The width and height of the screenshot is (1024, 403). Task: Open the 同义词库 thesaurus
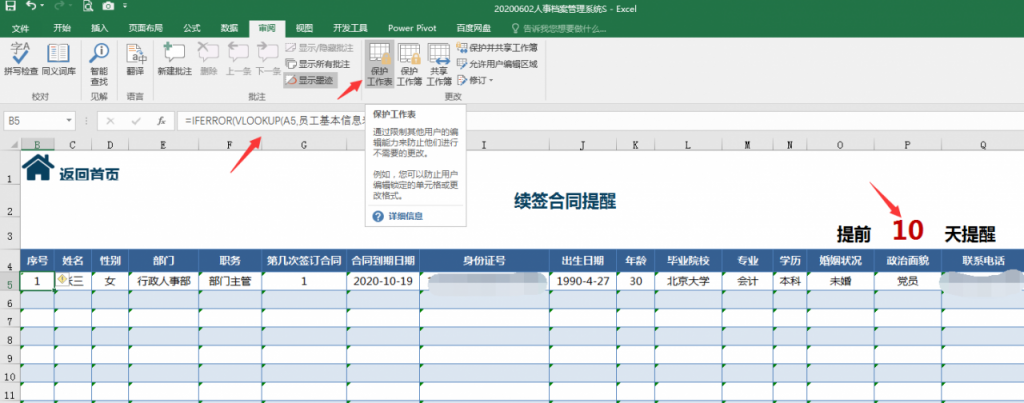pyautogui.click(x=59, y=59)
